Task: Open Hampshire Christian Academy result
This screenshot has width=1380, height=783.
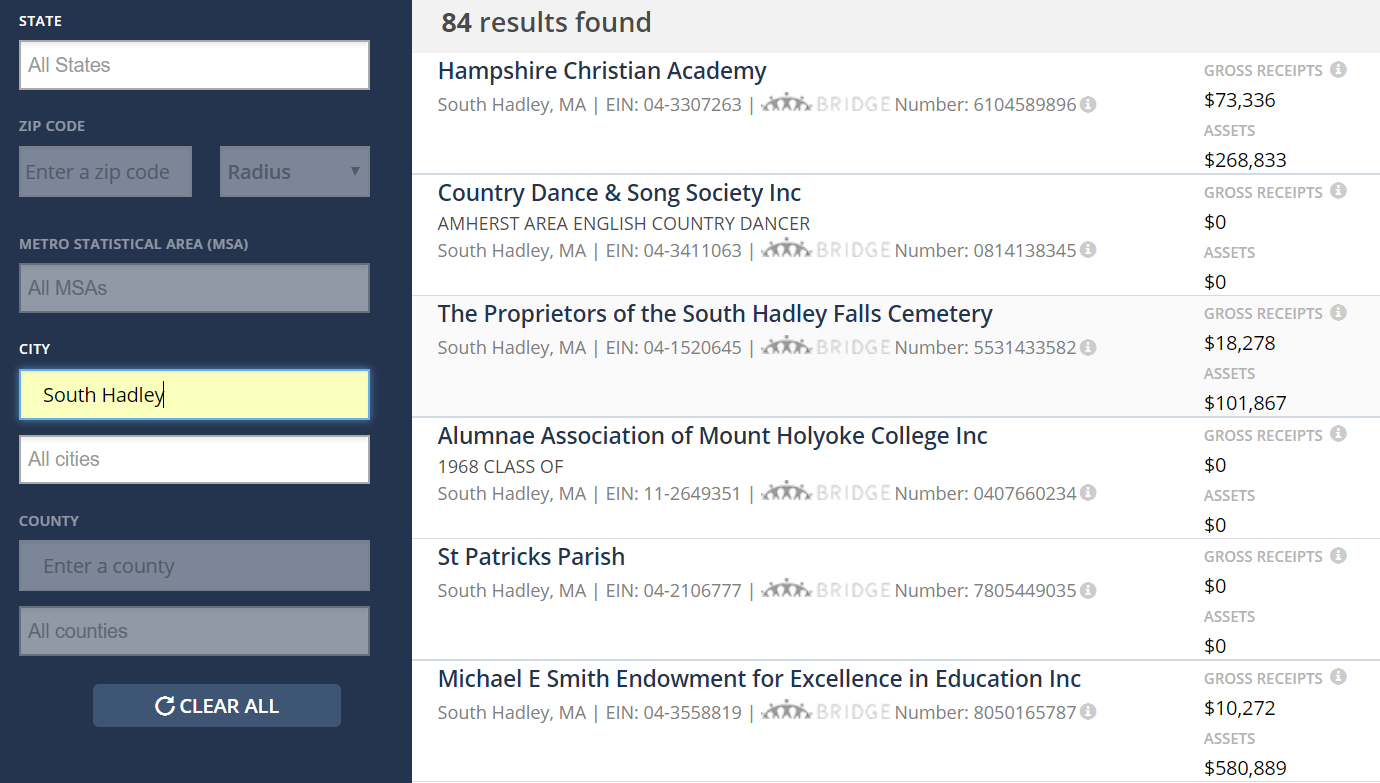Action: click(602, 71)
